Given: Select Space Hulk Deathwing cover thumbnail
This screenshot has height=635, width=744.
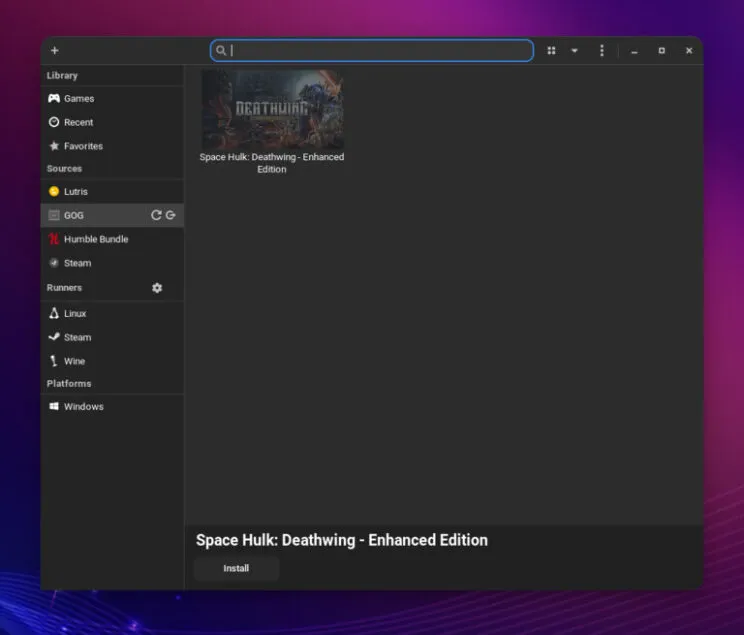Looking at the screenshot, I should (272, 109).
